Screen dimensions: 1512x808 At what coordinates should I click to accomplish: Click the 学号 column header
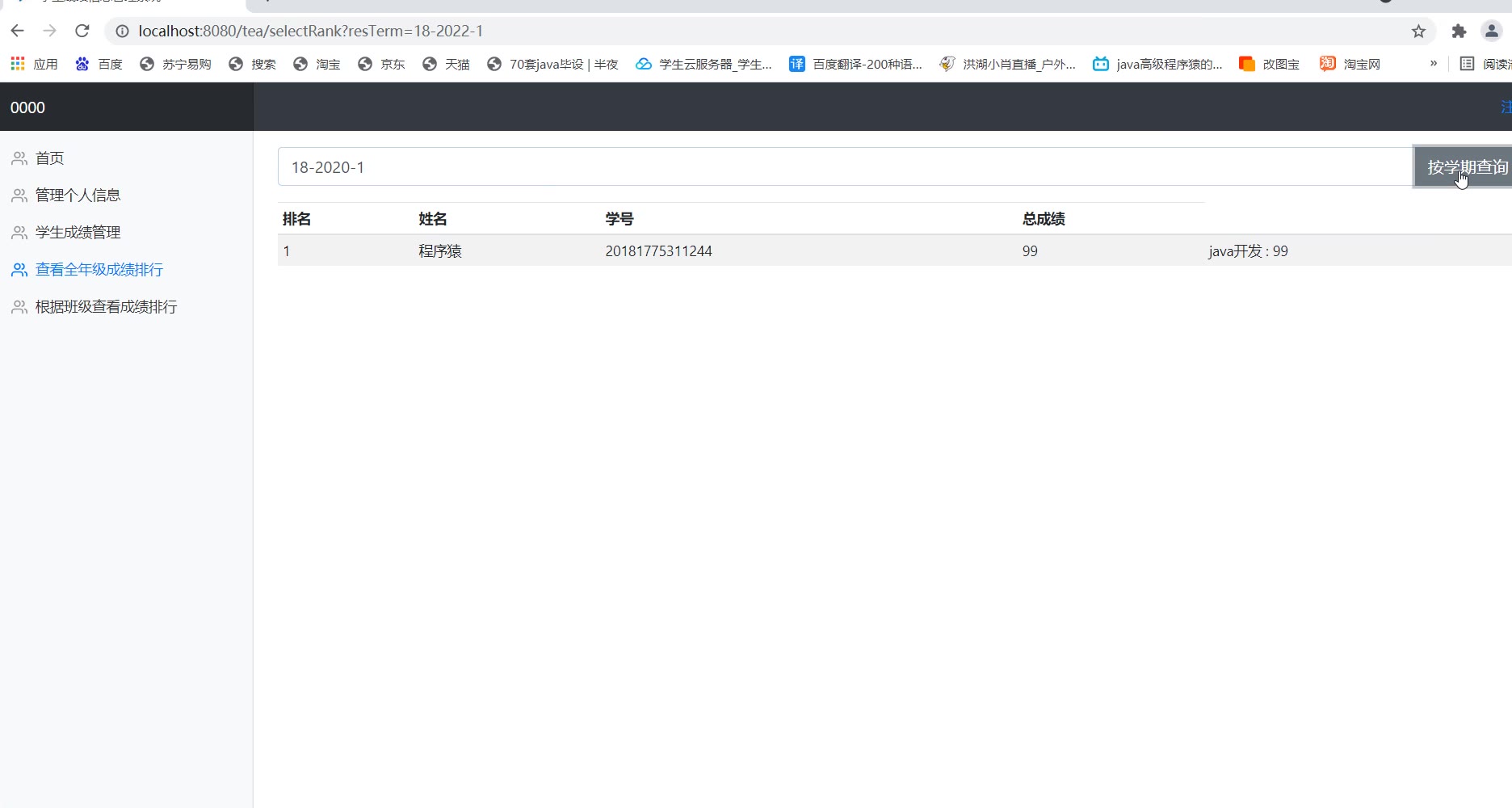619,219
